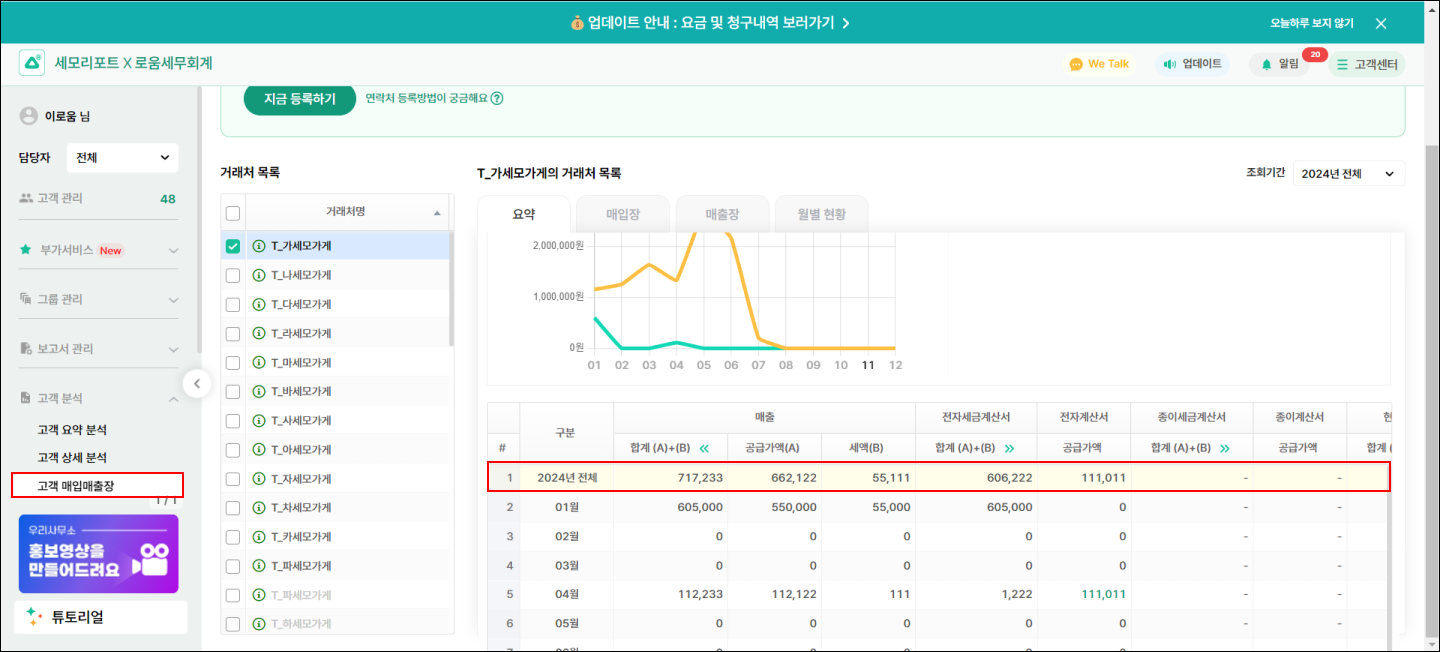Screen dimensions: 1440x652
Task: Toggle the select-all checkbox in 거래처 header
Action: (233, 213)
